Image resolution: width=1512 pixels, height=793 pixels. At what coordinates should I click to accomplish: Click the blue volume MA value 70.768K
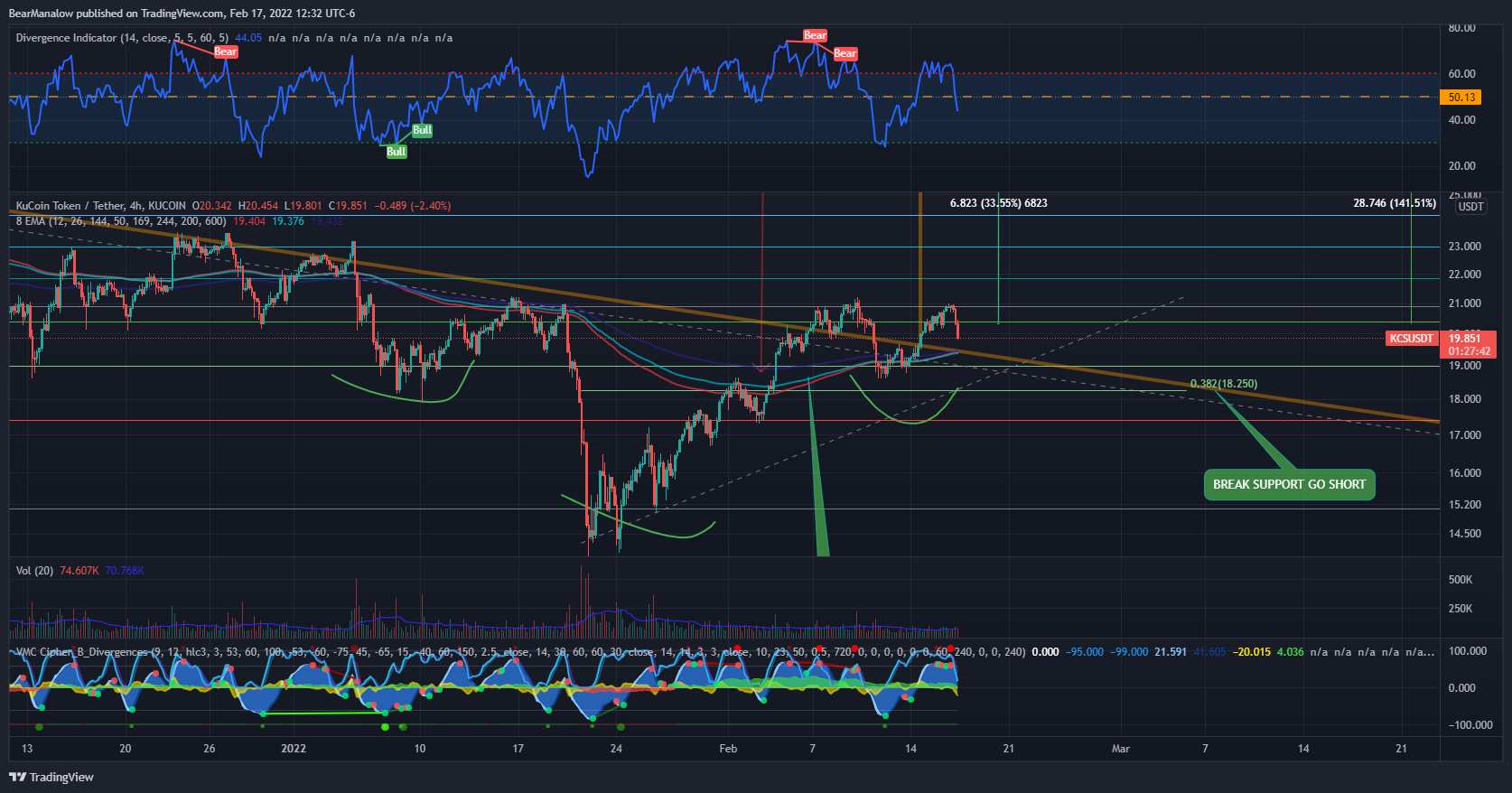pyautogui.click(x=125, y=571)
